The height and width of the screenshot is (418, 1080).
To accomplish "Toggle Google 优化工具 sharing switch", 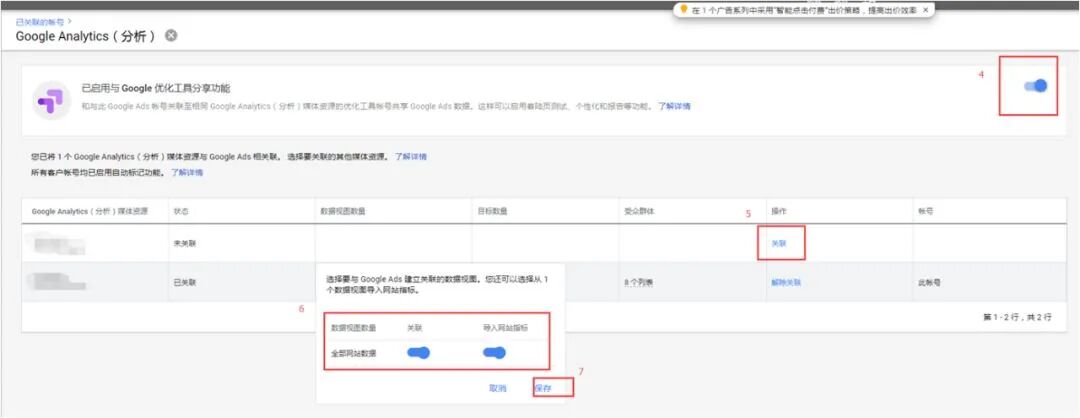I will point(1036,86).
